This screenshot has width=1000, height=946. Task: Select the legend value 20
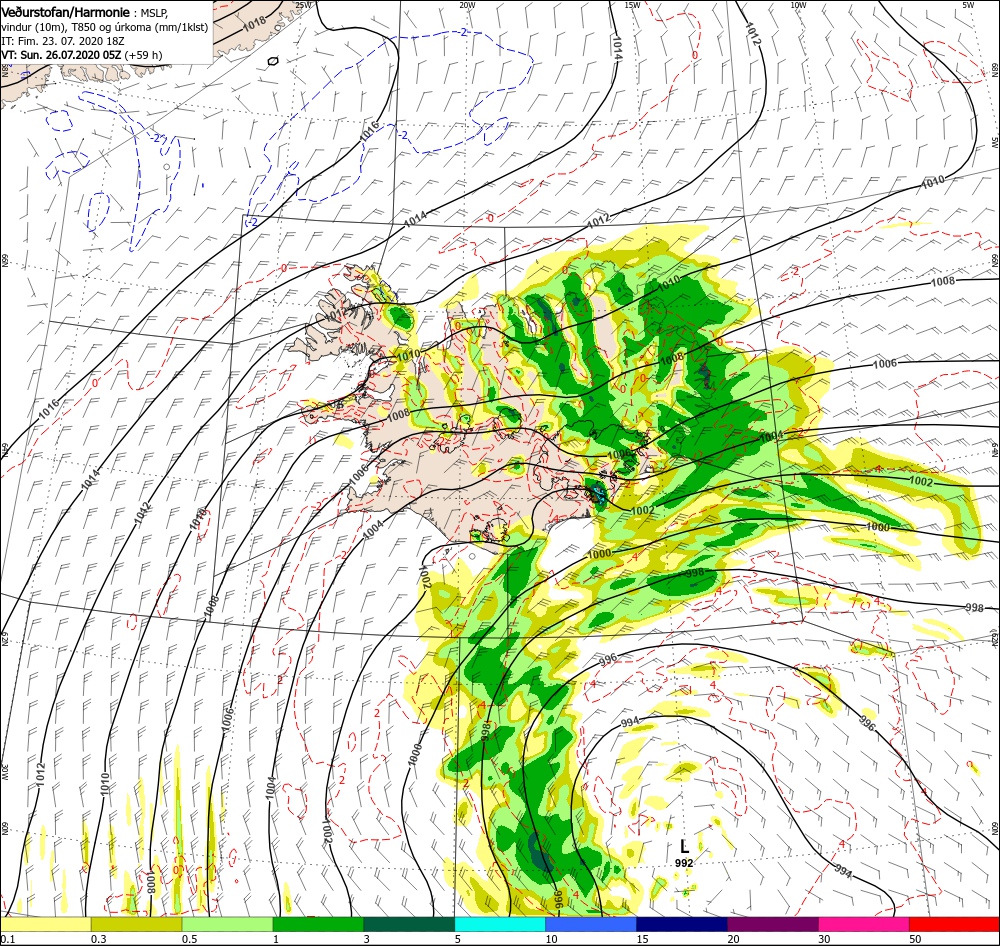click(x=733, y=939)
